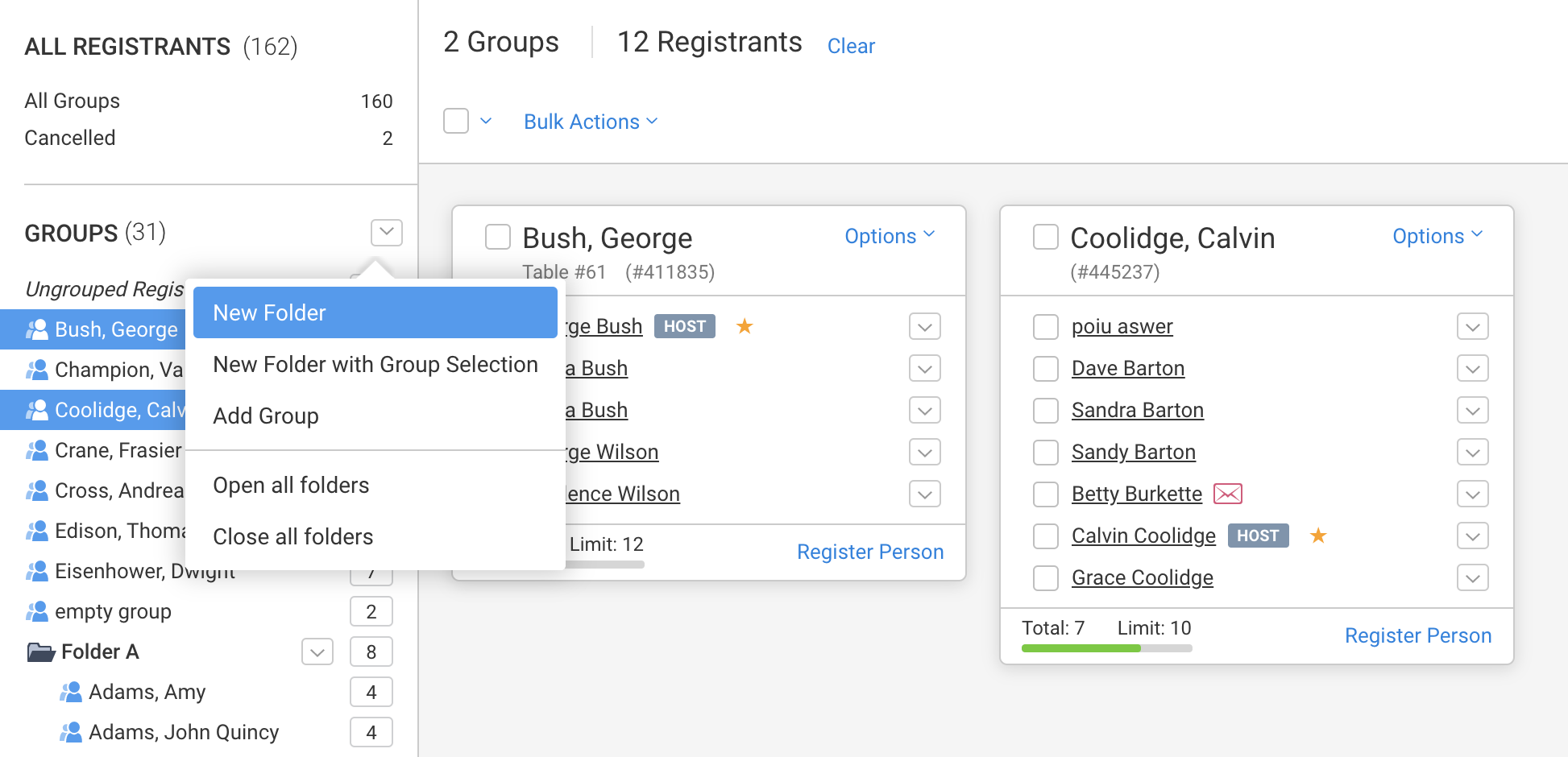Click the envelope icon beside Betty Burkette
This screenshot has height=757, width=1568.
pyautogui.click(x=1227, y=494)
